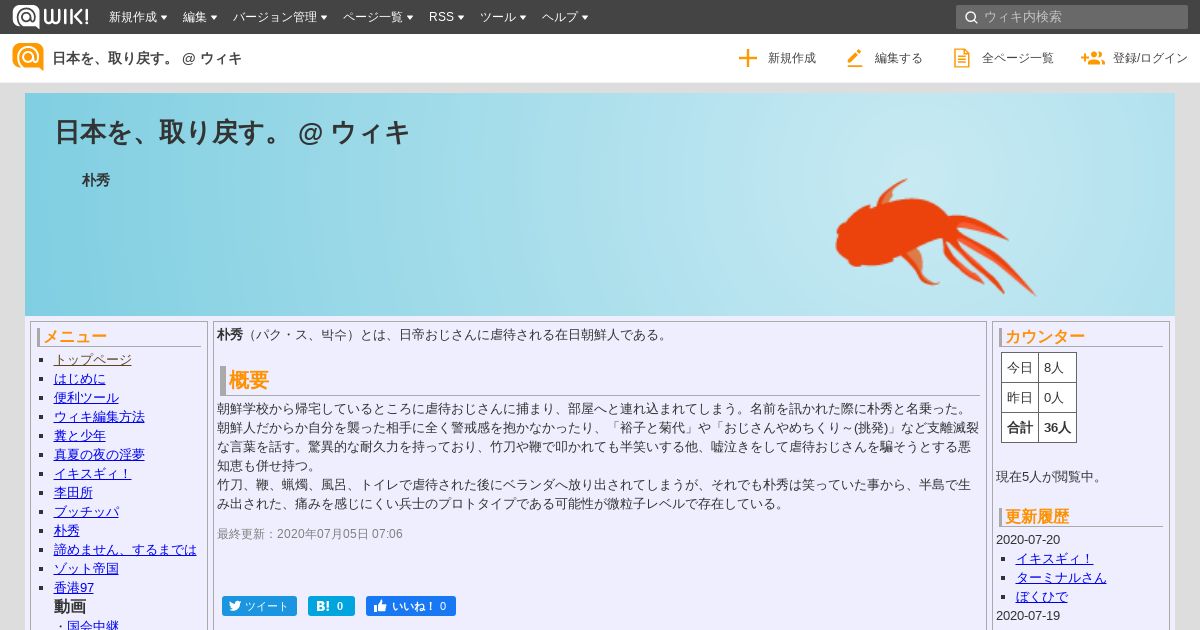Click the document icon for 全ページ一覧

(x=961, y=58)
